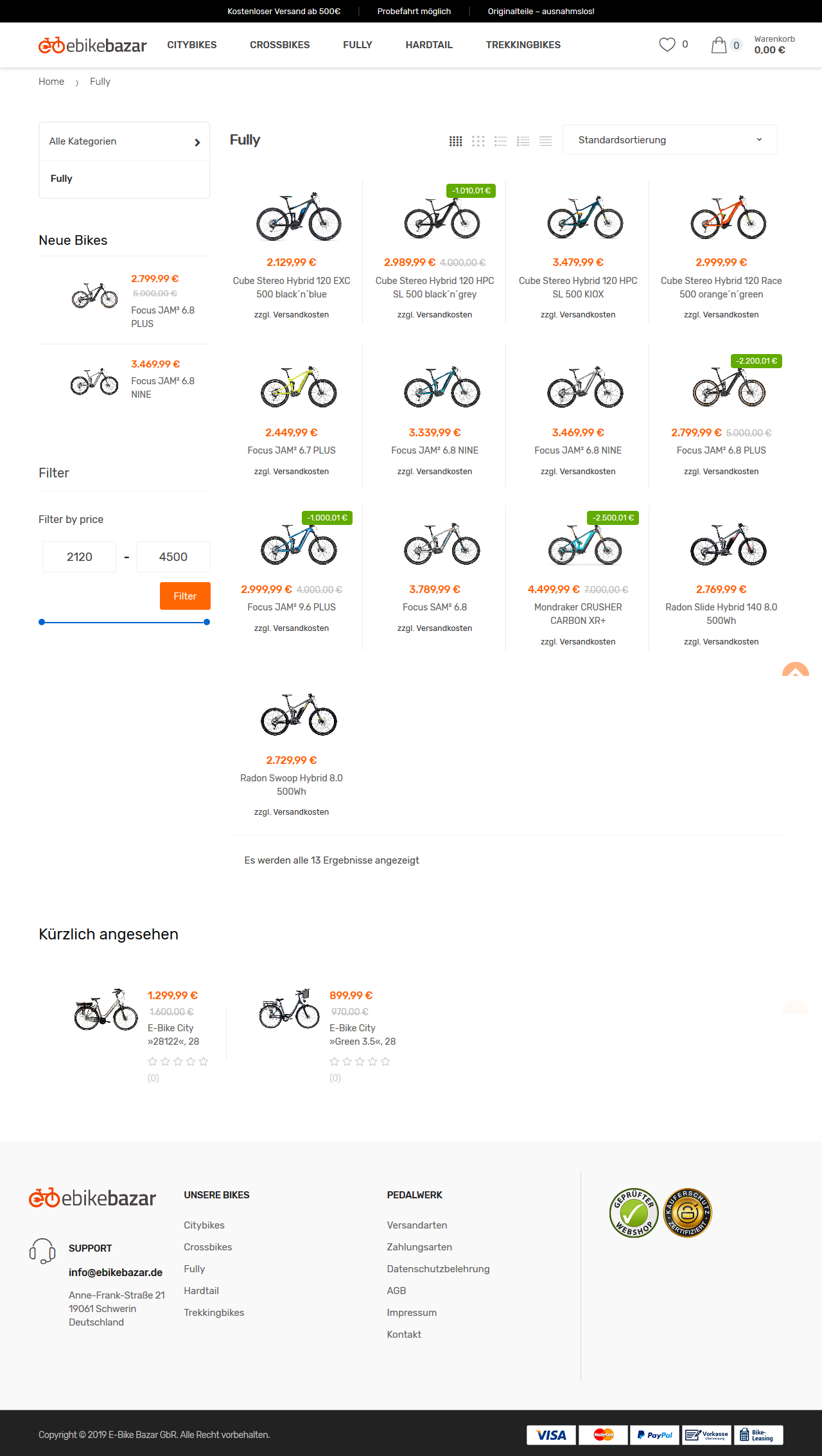
Task: Open the Impressum footer link
Action: 412,1313
